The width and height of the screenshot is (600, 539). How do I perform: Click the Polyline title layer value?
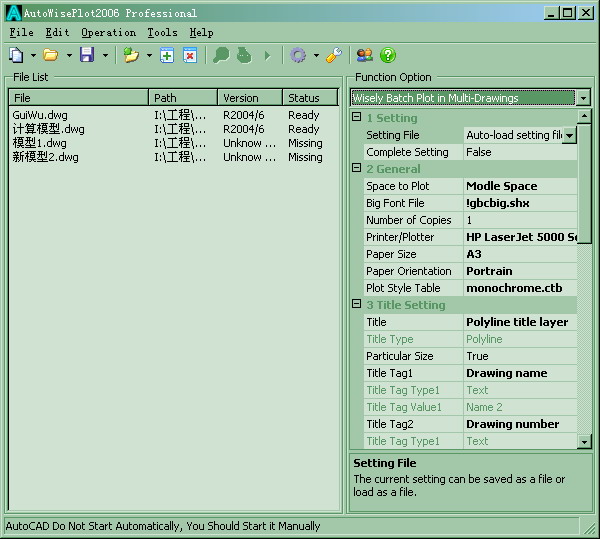pos(520,322)
